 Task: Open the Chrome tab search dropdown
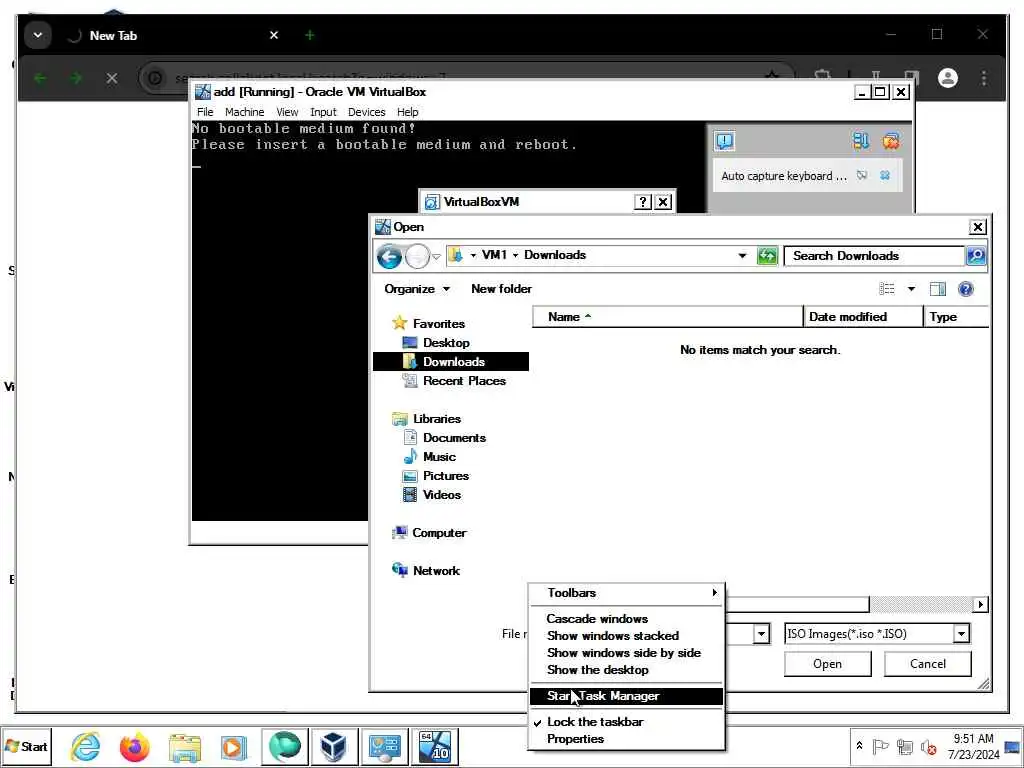point(38,35)
